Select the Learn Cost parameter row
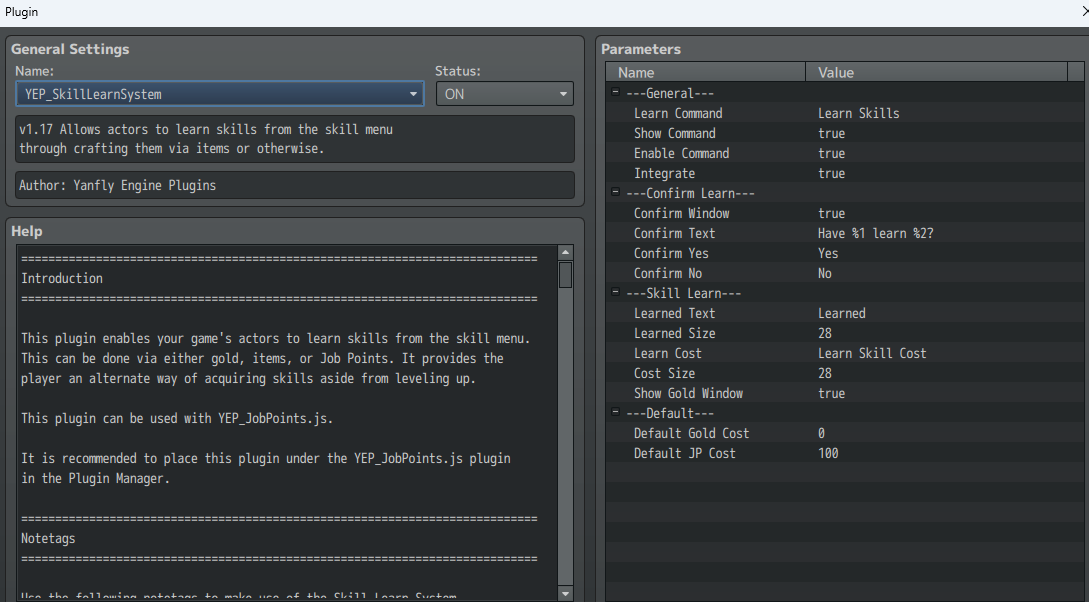This screenshot has width=1089, height=602. (x=845, y=353)
